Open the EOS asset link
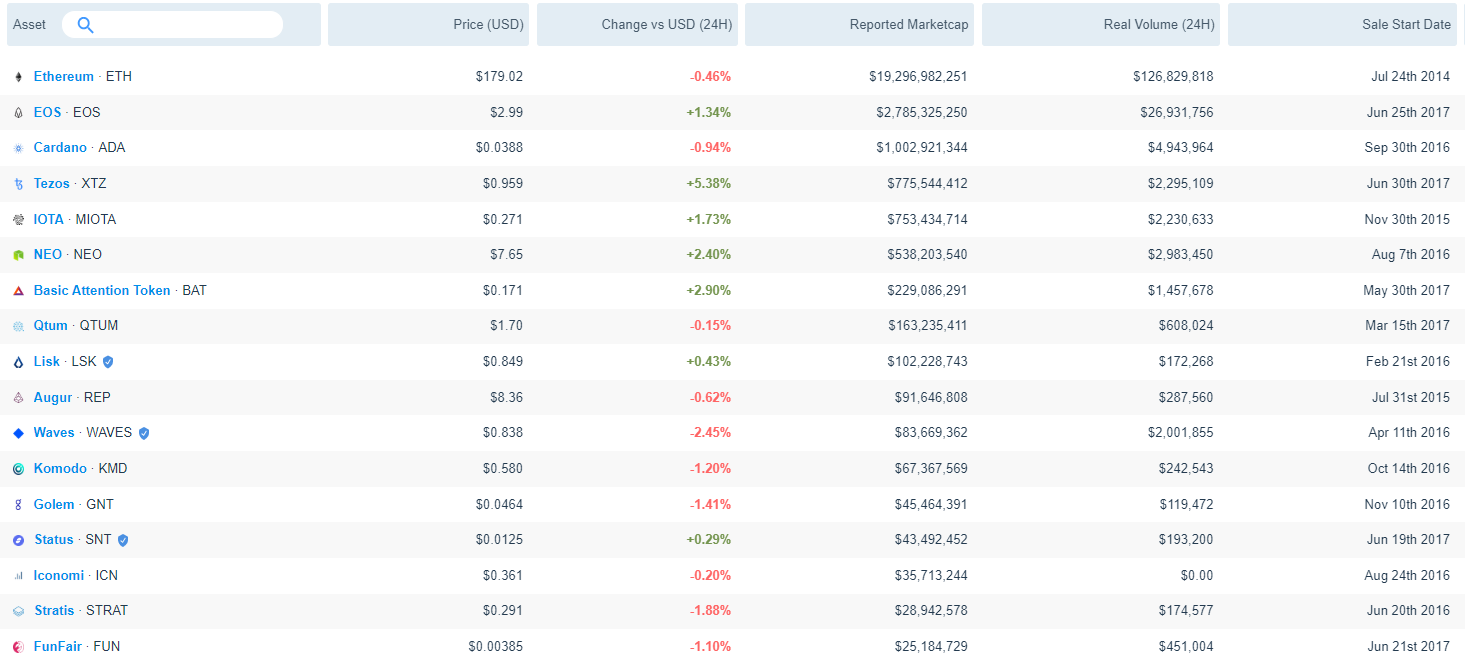The image size is (1465, 662). click(47, 112)
